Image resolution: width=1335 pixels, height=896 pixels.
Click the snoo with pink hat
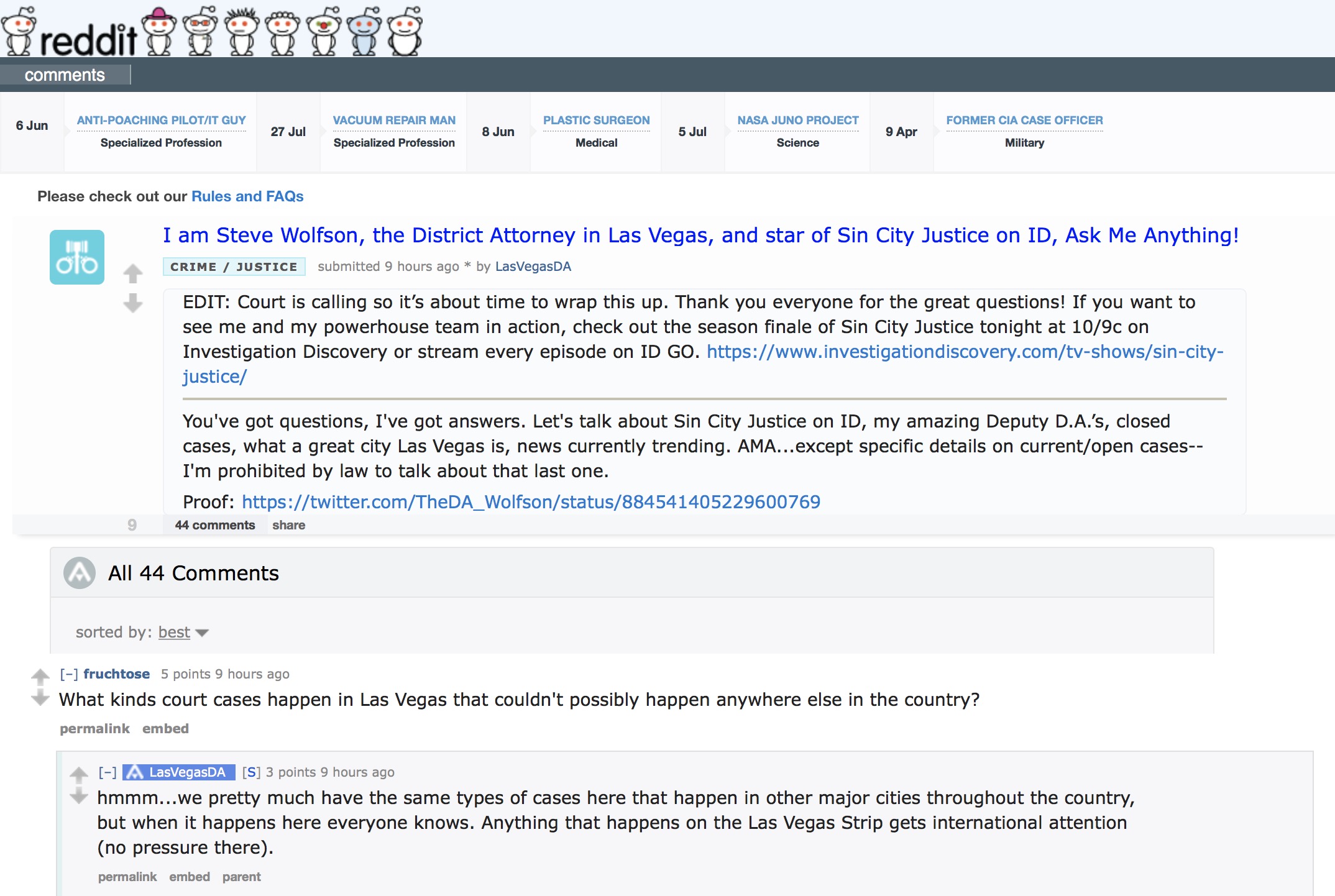tap(160, 32)
